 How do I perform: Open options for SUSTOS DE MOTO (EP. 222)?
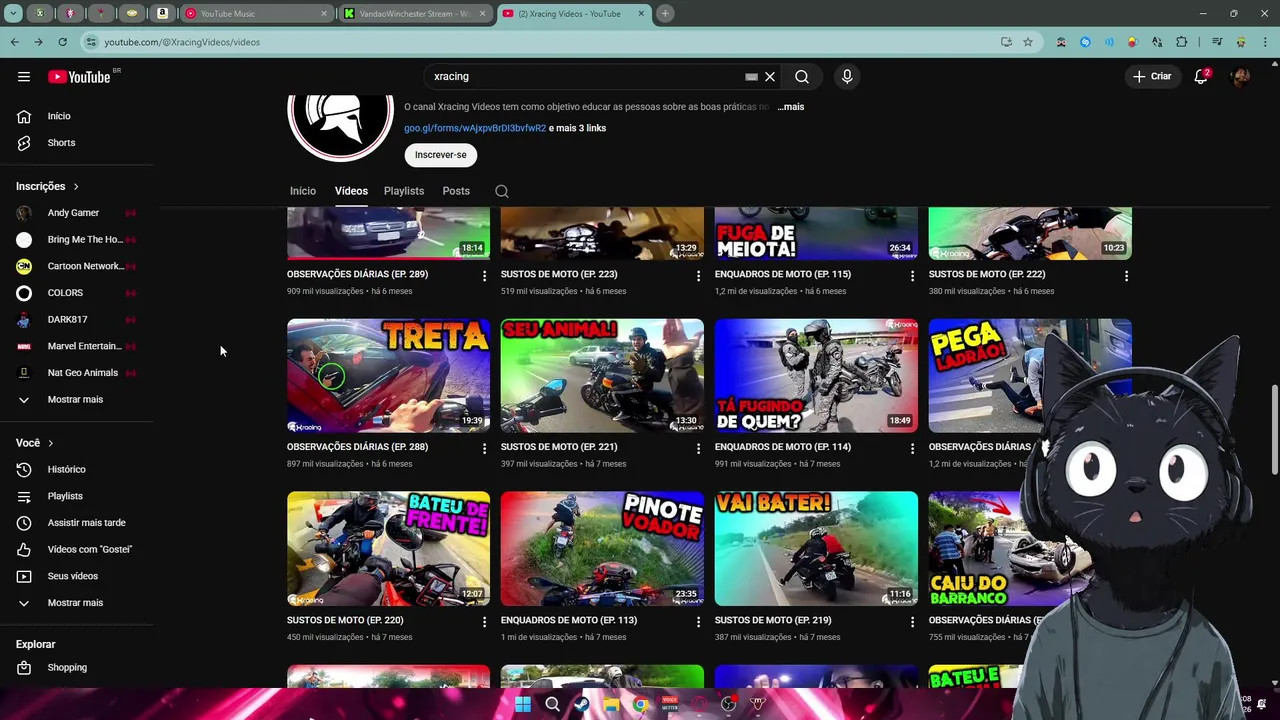tap(1126, 276)
